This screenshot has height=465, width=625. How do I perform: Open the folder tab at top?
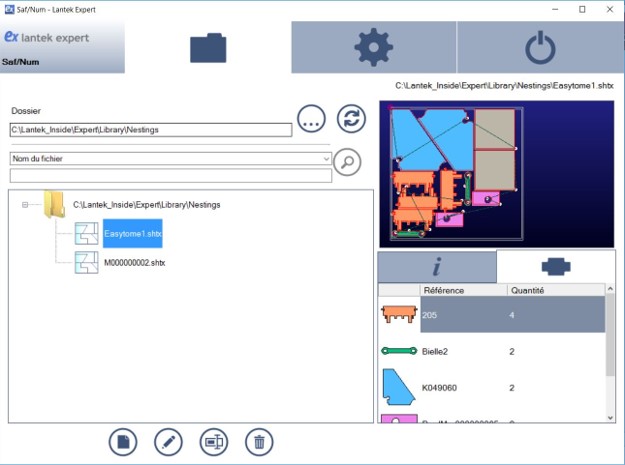(208, 47)
